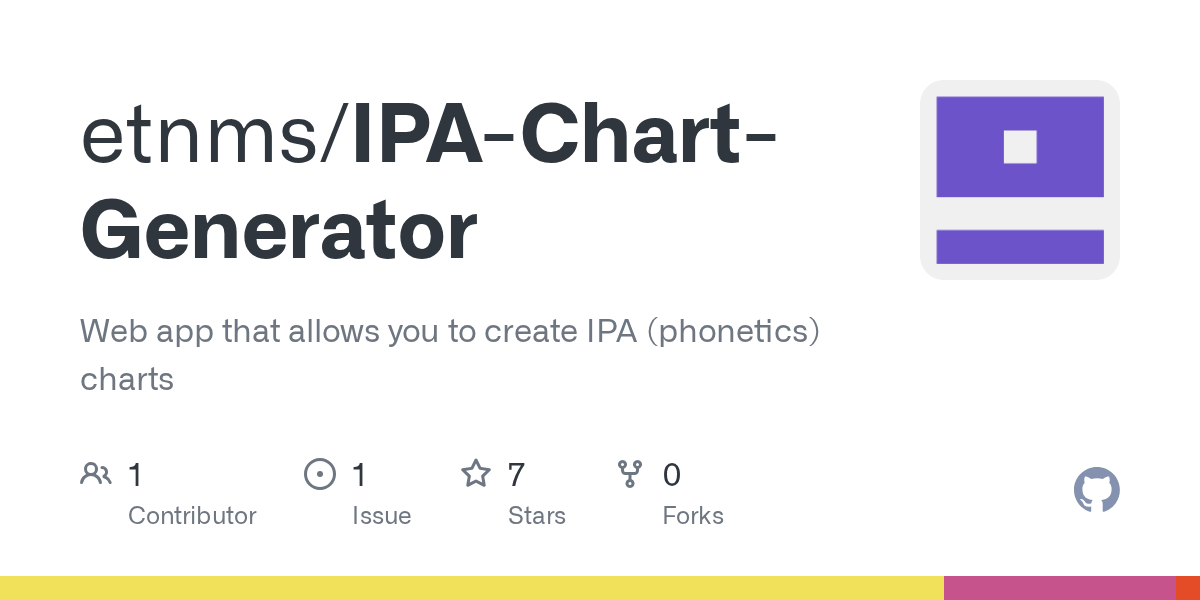Click the contributors people icon
This screenshot has width=1200, height=600.
tap(95, 474)
